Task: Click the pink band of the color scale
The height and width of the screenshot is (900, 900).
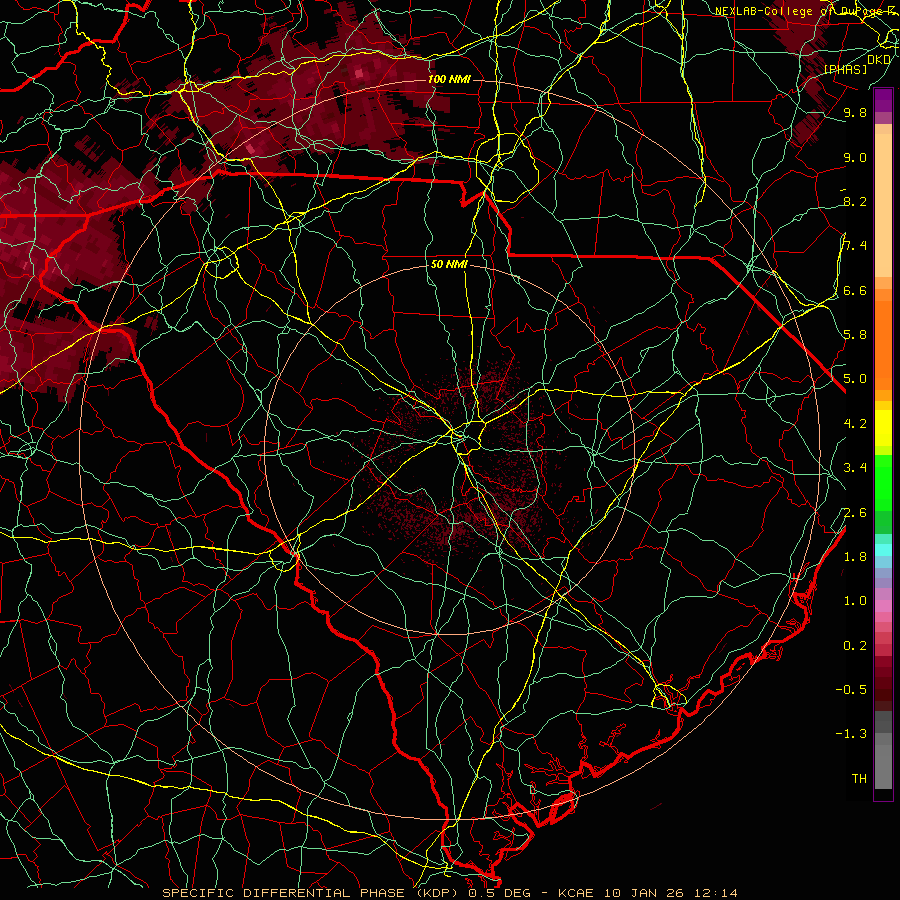Action: 883,606
